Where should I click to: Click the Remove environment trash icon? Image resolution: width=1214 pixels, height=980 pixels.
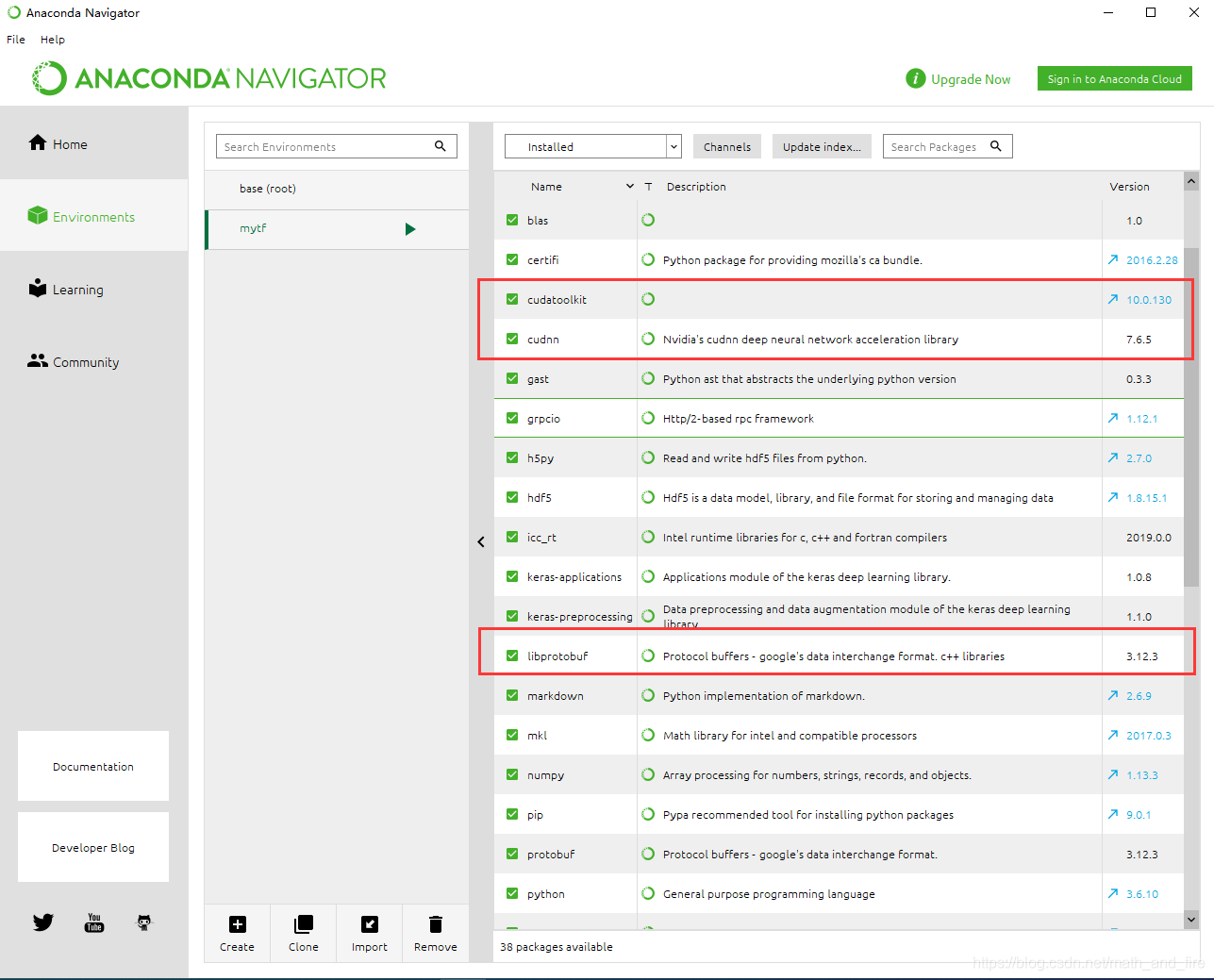pos(436,924)
